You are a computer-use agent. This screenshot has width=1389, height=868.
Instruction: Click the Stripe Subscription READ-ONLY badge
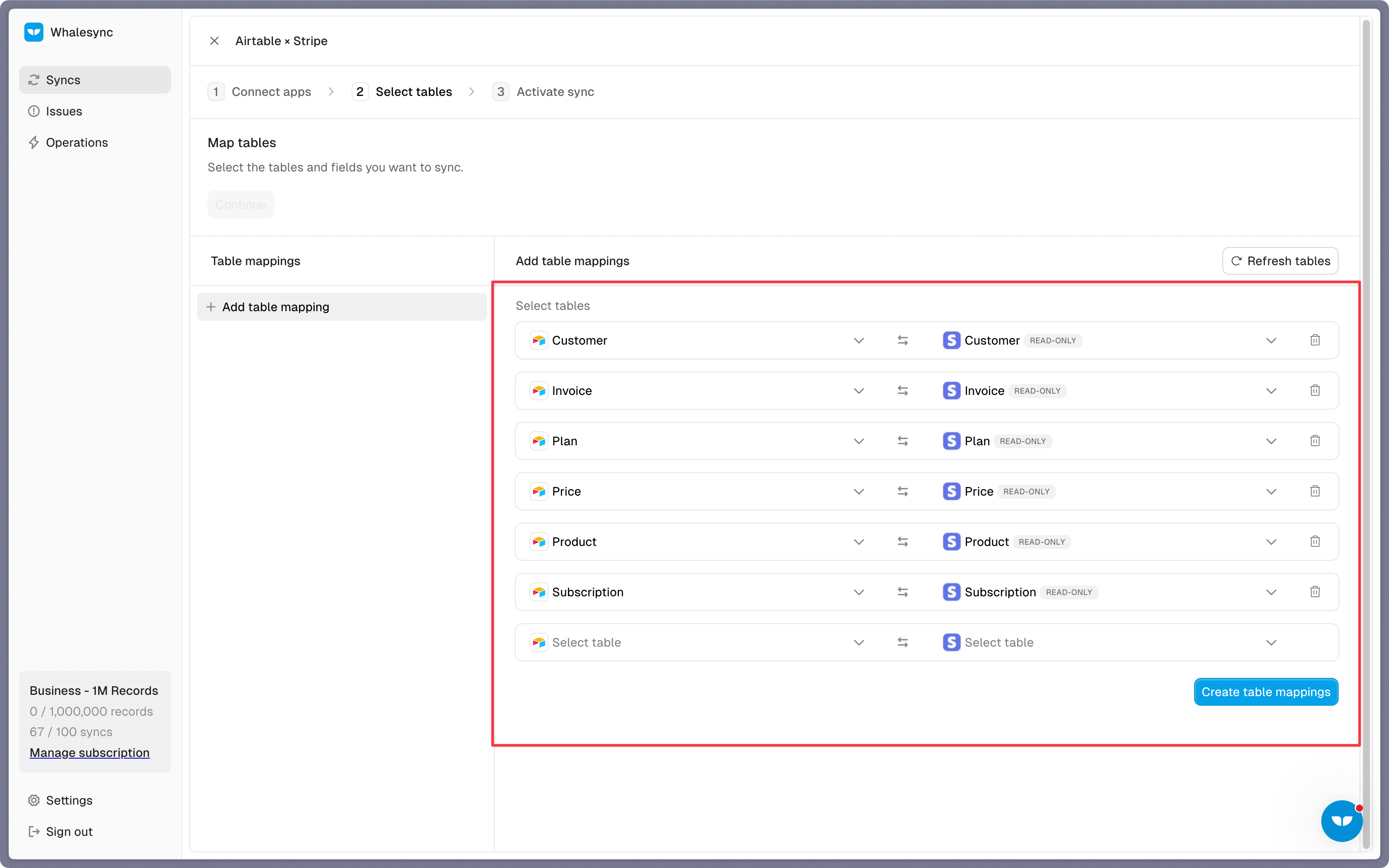(1069, 592)
